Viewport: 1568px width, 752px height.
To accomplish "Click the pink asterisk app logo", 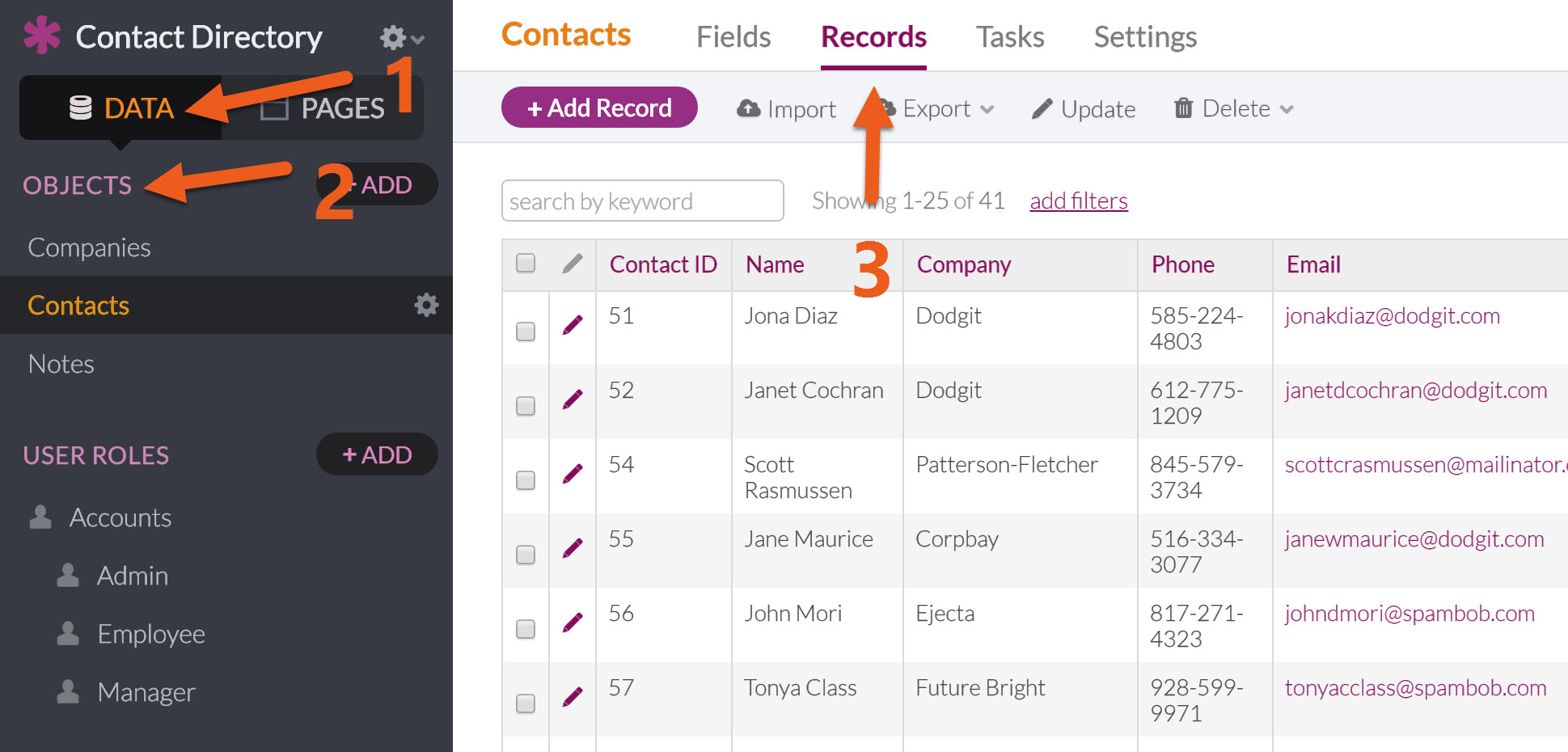I will (42, 36).
